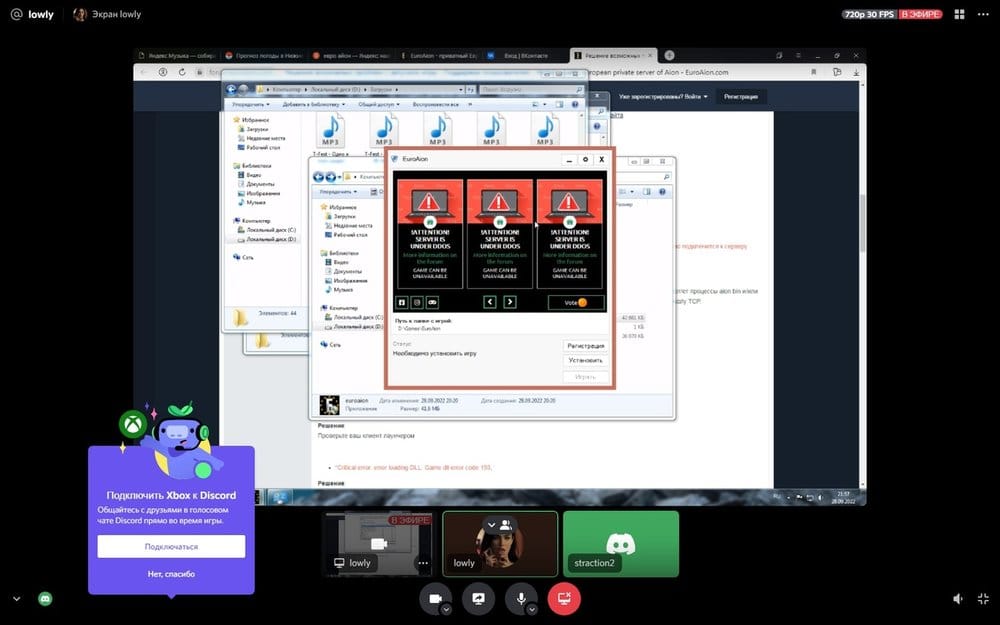
Task: Click the stream volume speaker icon
Action: pyautogui.click(x=958, y=598)
